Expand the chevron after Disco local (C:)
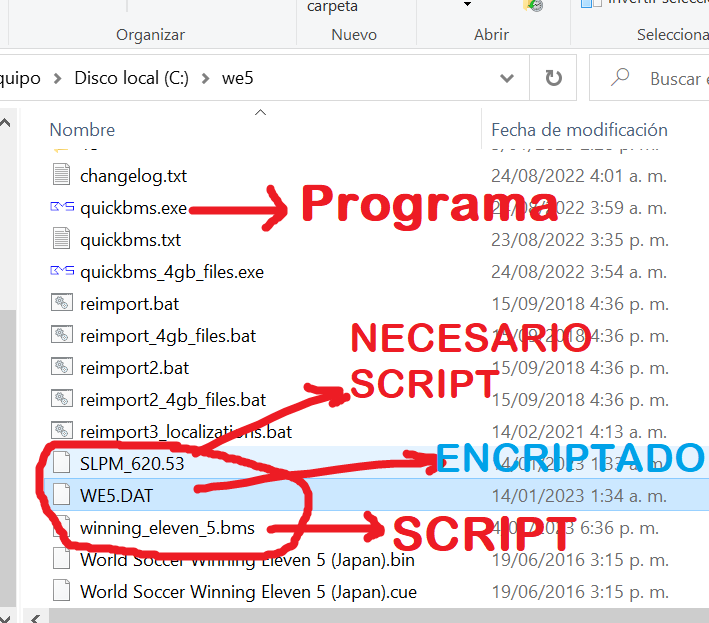This screenshot has width=709, height=623. click(205, 78)
